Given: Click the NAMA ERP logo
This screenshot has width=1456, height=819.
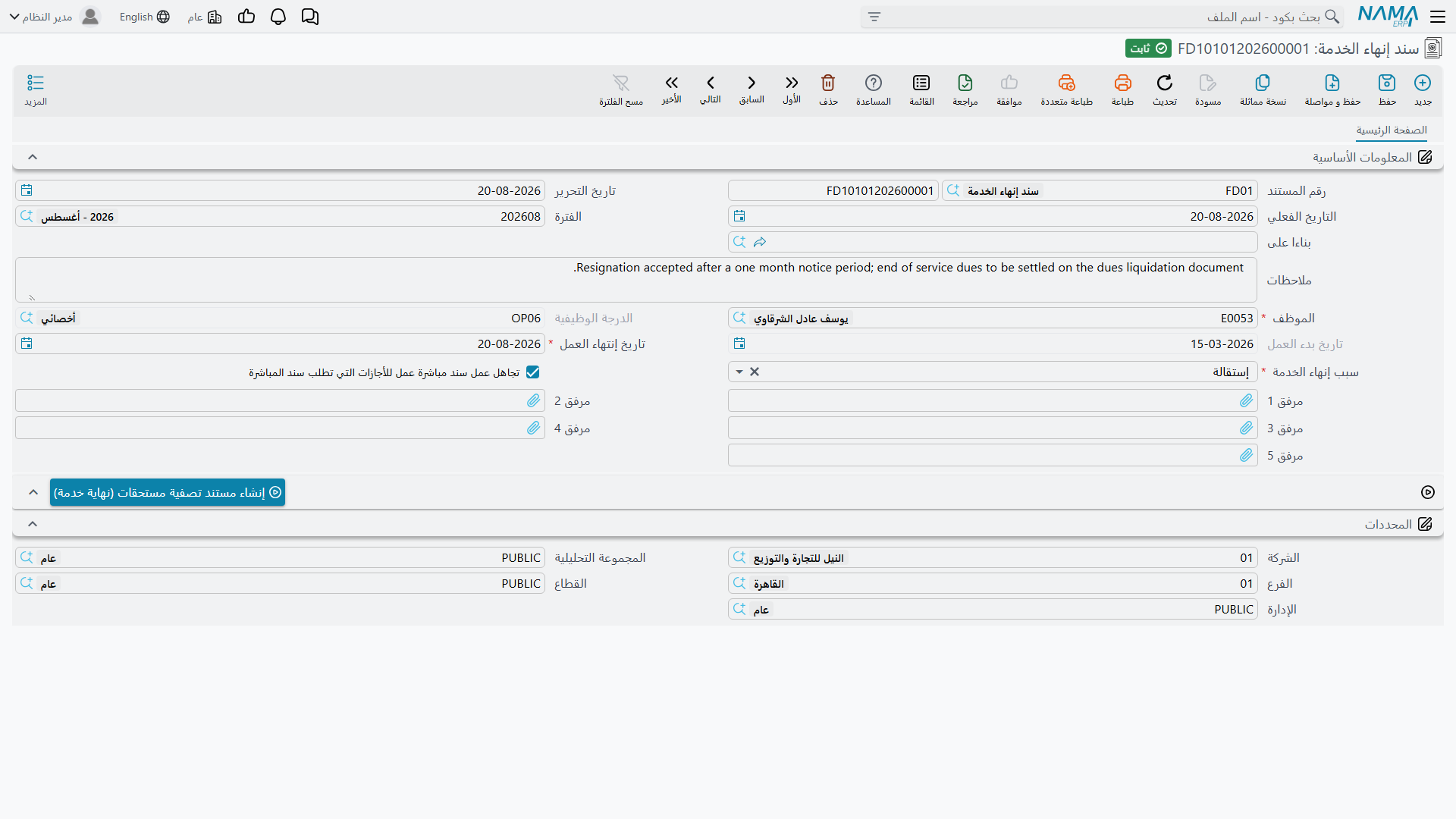Looking at the screenshot, I should click(x=1388, y=17).
